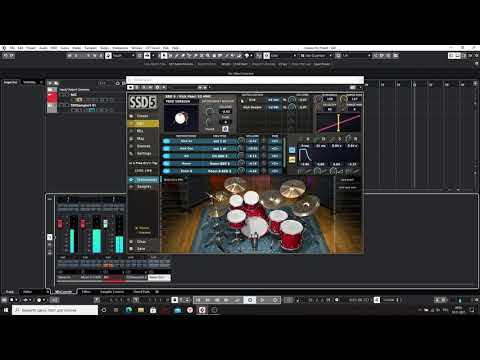The width and height of the screenshot is (480, 360).
Task: Toggle the Room microphone on/off
Action: coord(166,164)
